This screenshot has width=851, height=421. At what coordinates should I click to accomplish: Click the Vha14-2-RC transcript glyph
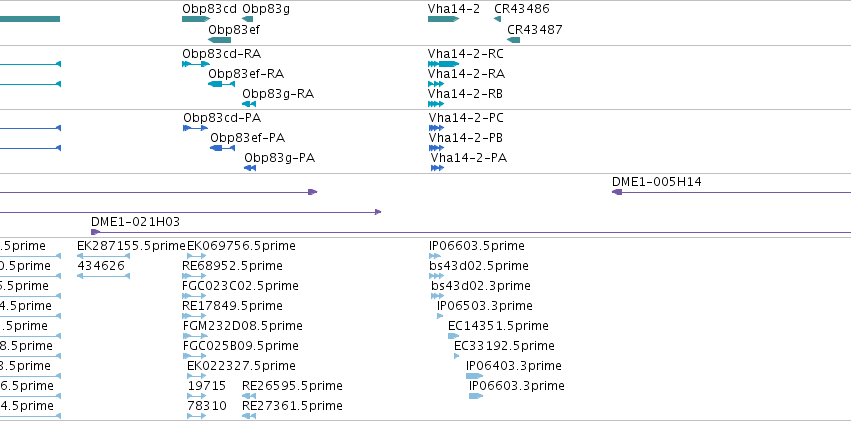443,64
